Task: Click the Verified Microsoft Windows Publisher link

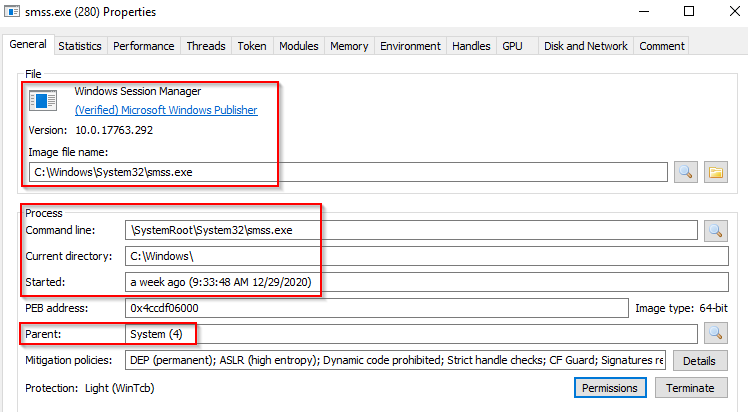Action: 166,110
